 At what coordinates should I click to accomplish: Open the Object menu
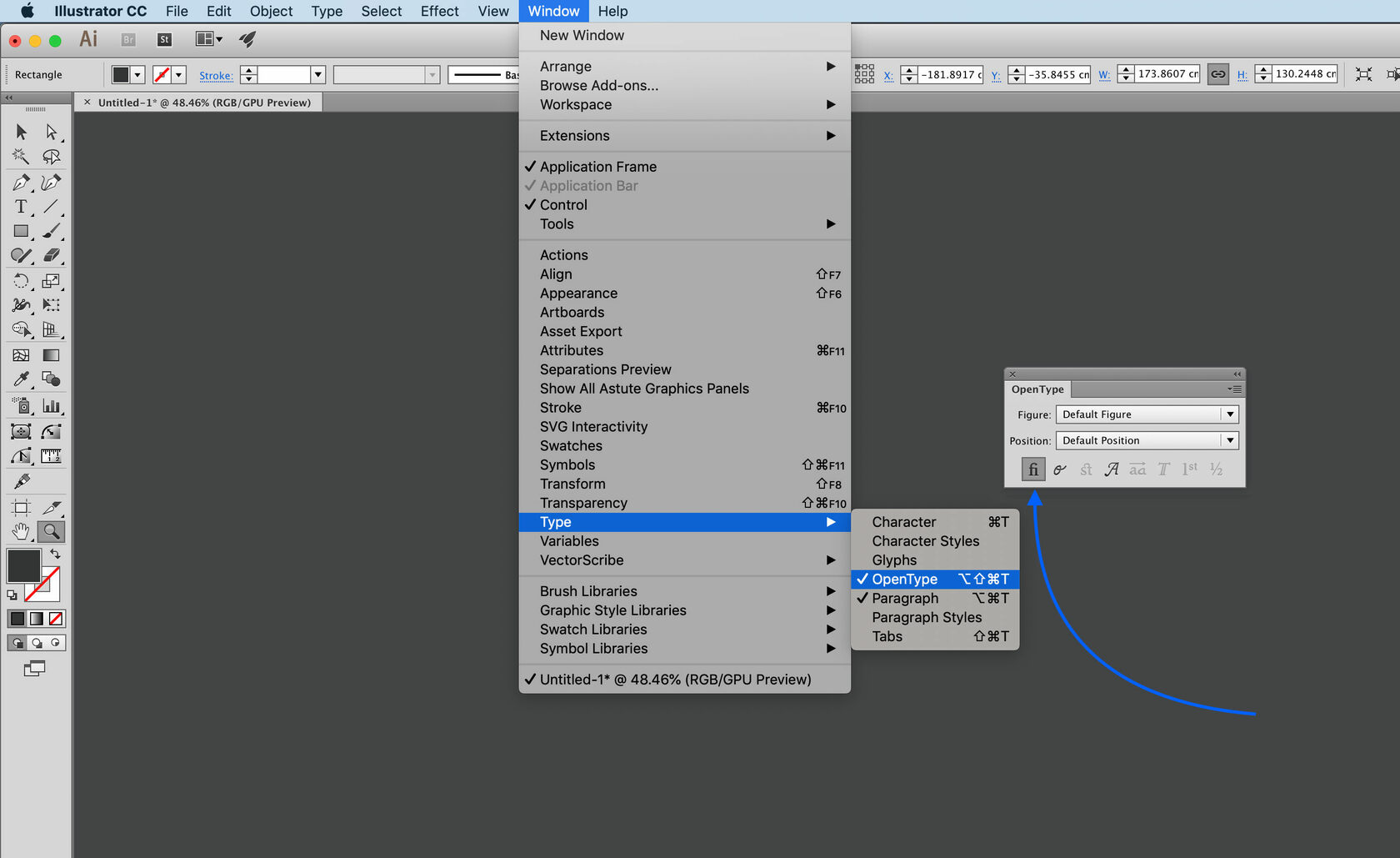(x=272, y=11)
